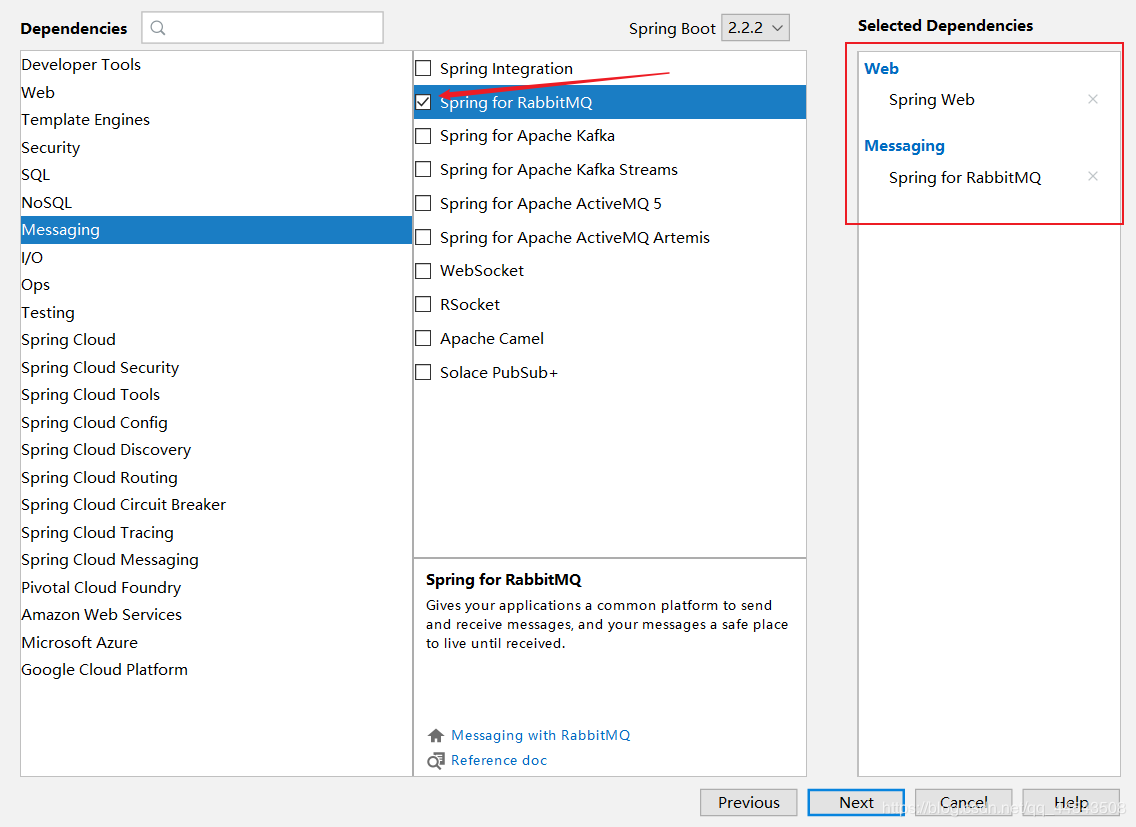Select the Messaging category

coord(216,230)
